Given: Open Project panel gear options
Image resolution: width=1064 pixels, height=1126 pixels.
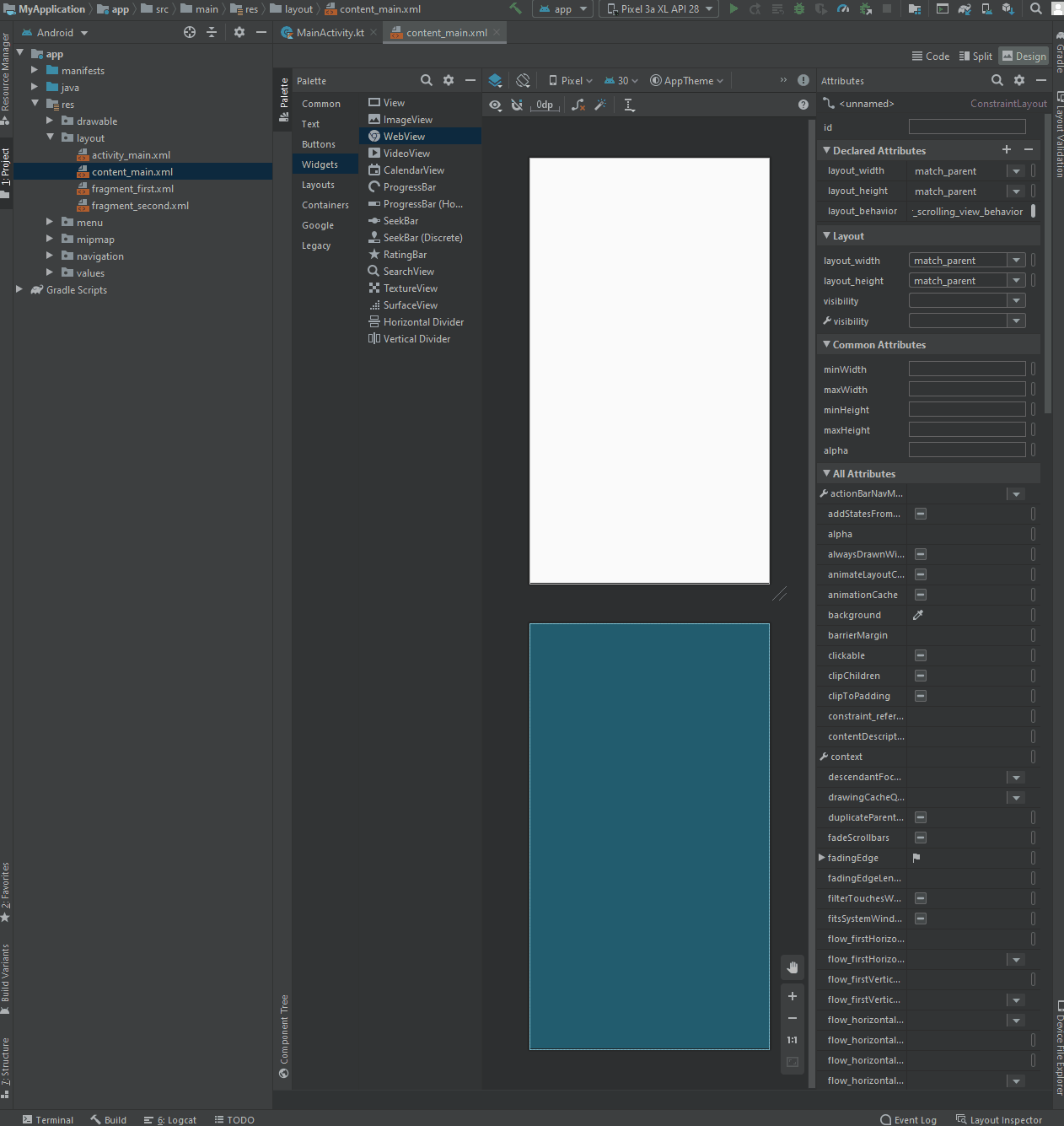Looking at the screenshot, I should [239, 32].
